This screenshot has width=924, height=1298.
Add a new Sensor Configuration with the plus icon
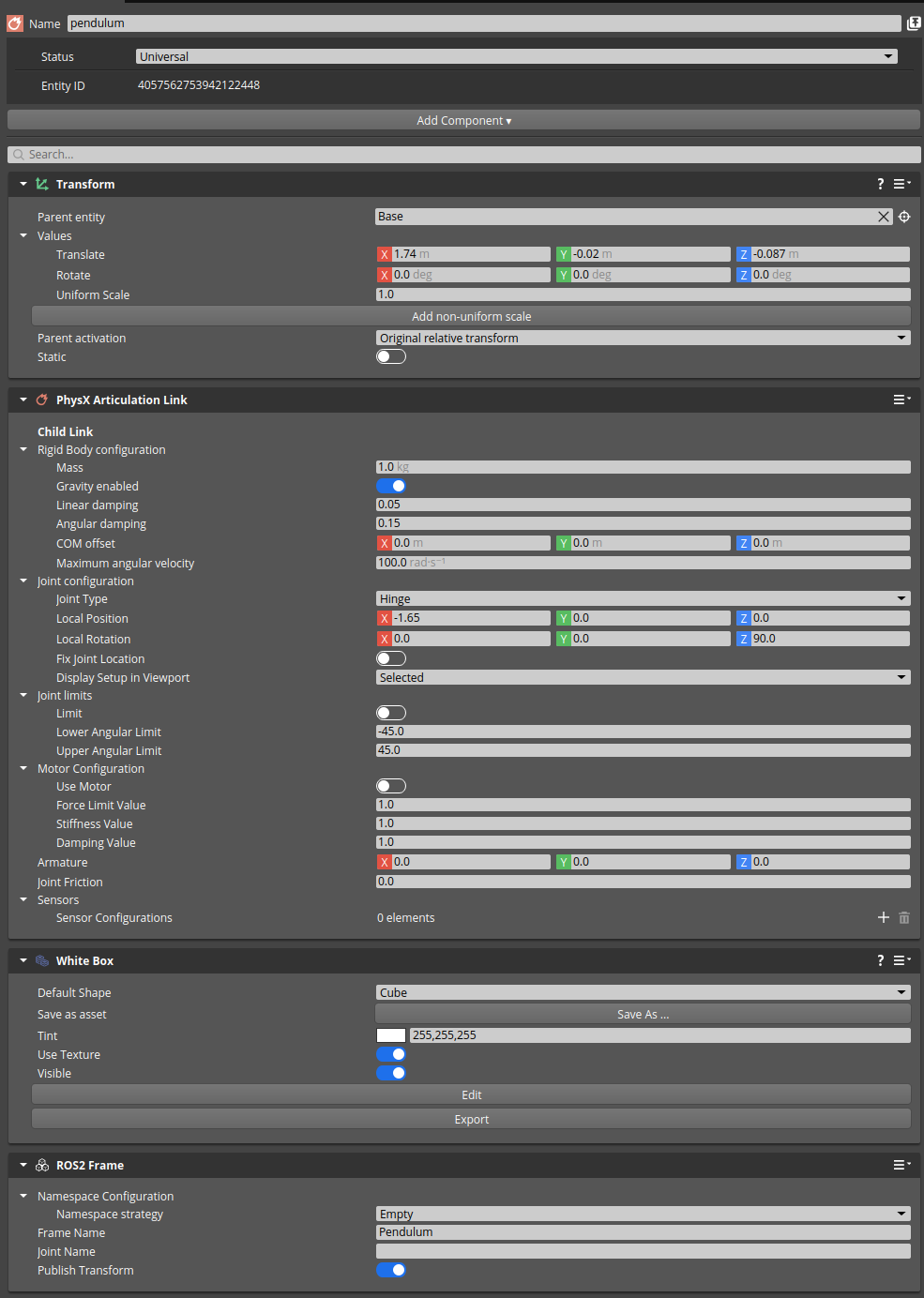pos(882,917)
